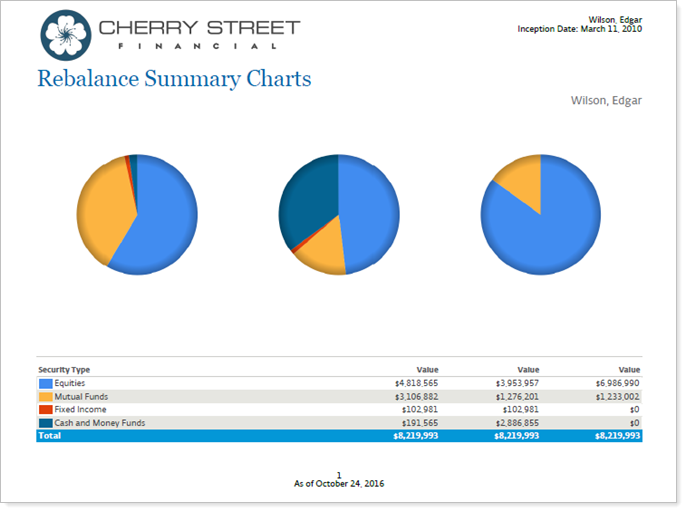Click the Mutual Funds orange legend swatch
686x512 pixels.
pyautogui.click(x=45, y=396)
